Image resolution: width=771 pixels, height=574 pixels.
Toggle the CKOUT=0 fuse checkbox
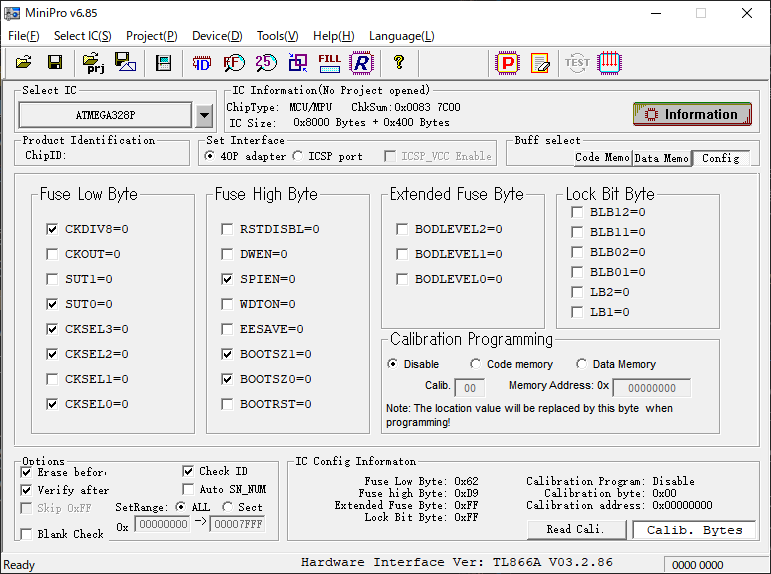tap(52, 254)
